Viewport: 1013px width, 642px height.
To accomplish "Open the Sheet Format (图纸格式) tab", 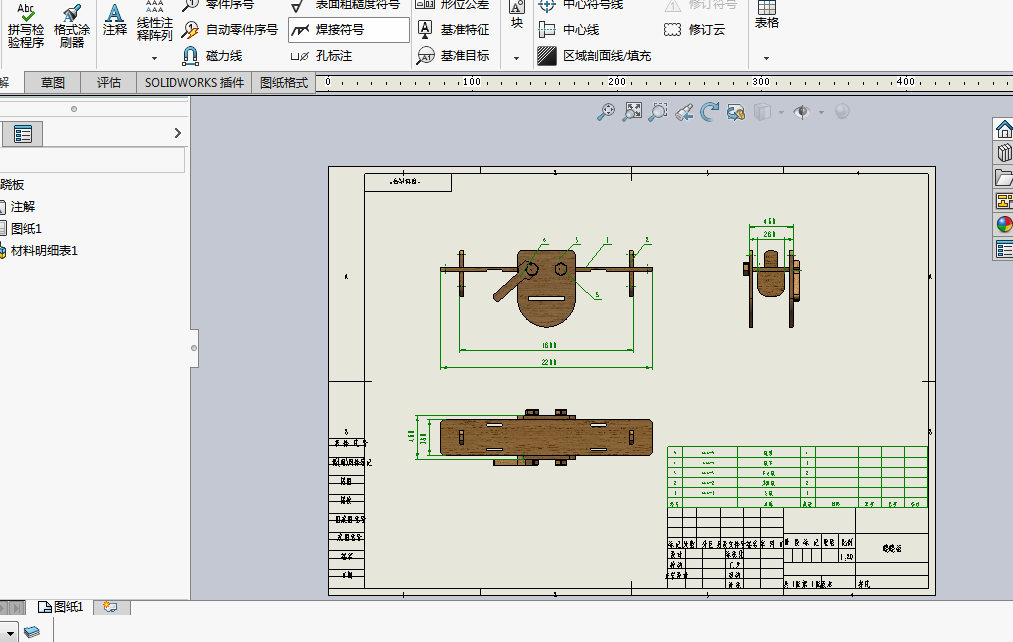I will pos(284,83).
